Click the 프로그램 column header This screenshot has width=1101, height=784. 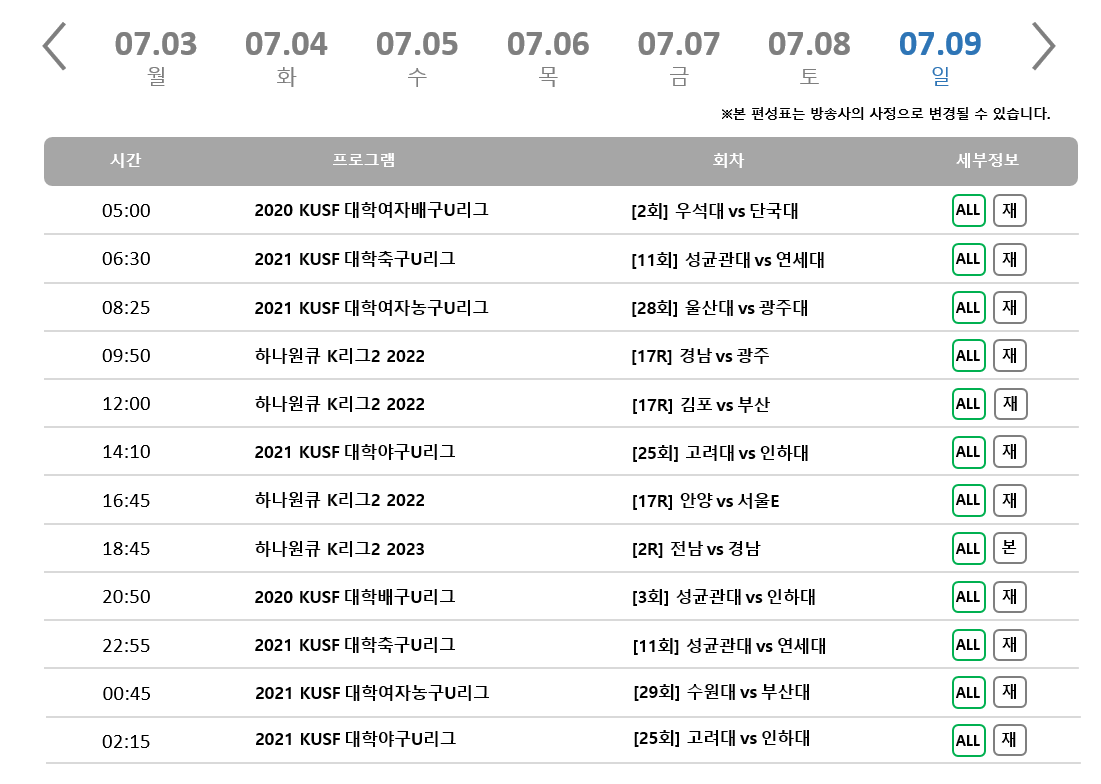364,161
